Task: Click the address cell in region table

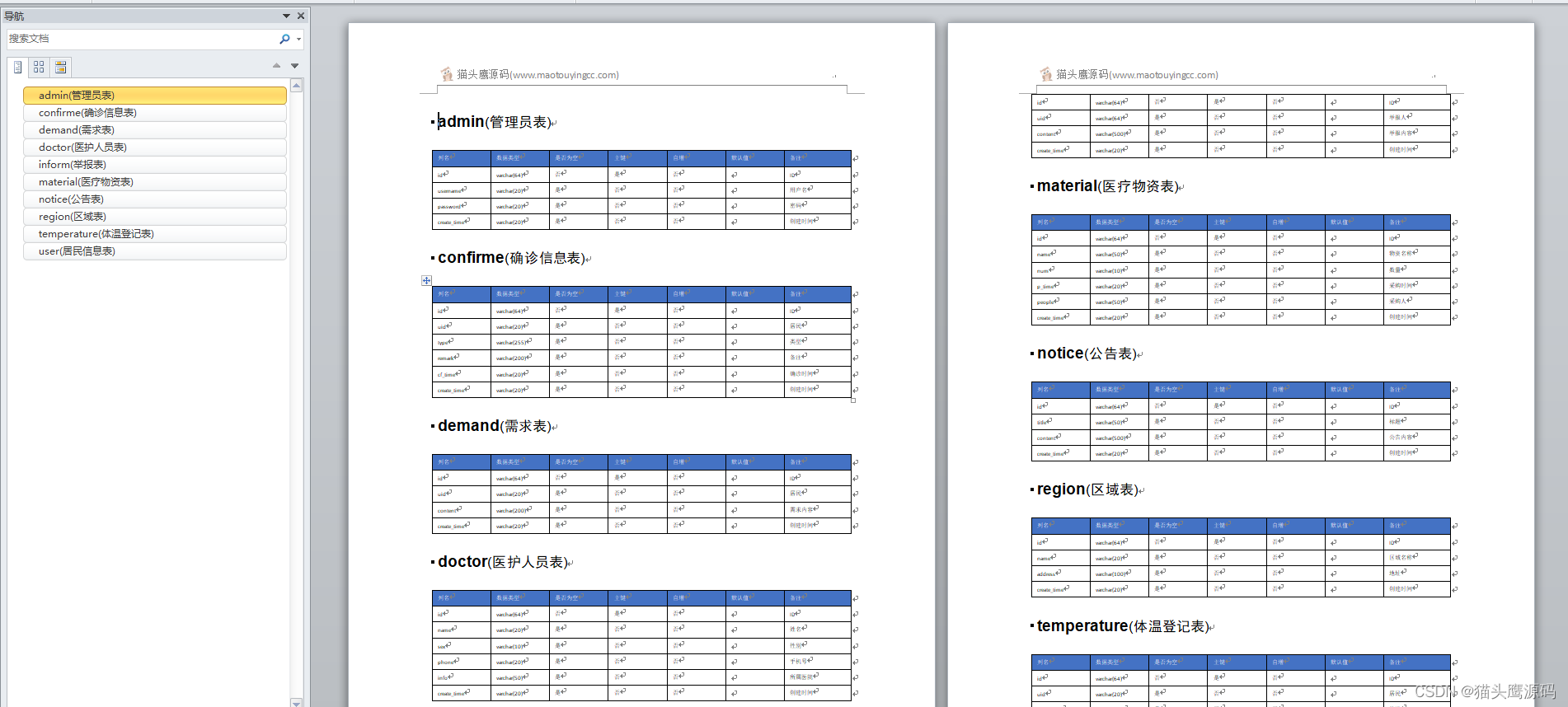Action: click(1061, 574)
